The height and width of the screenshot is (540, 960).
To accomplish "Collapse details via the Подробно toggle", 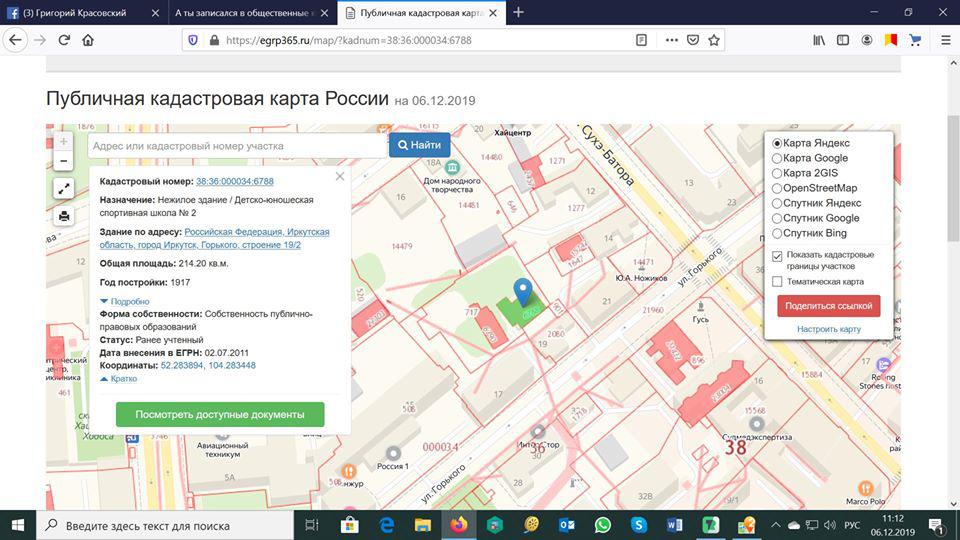I will 125,301.
